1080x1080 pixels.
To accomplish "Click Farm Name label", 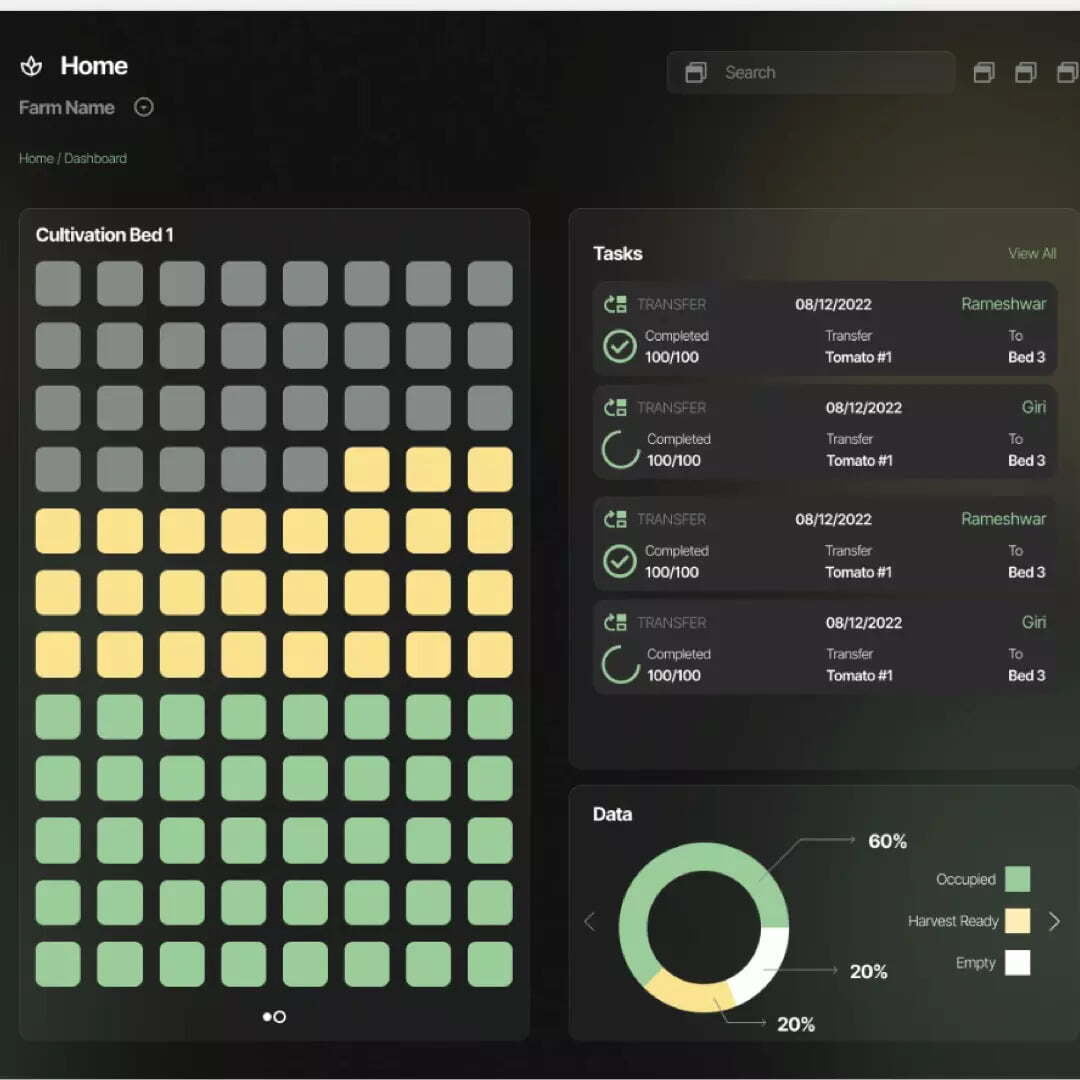I will point(67,107).
